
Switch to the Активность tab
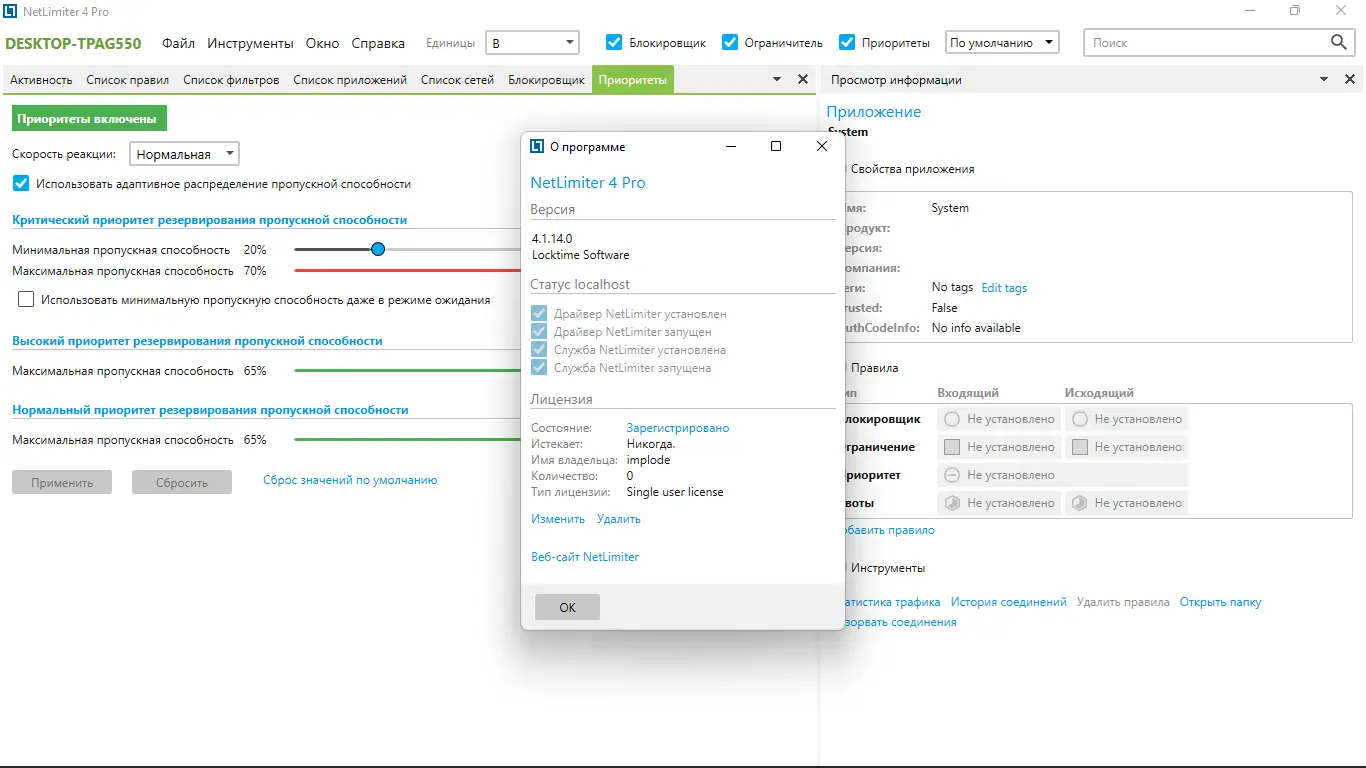(x=41, y=80)
